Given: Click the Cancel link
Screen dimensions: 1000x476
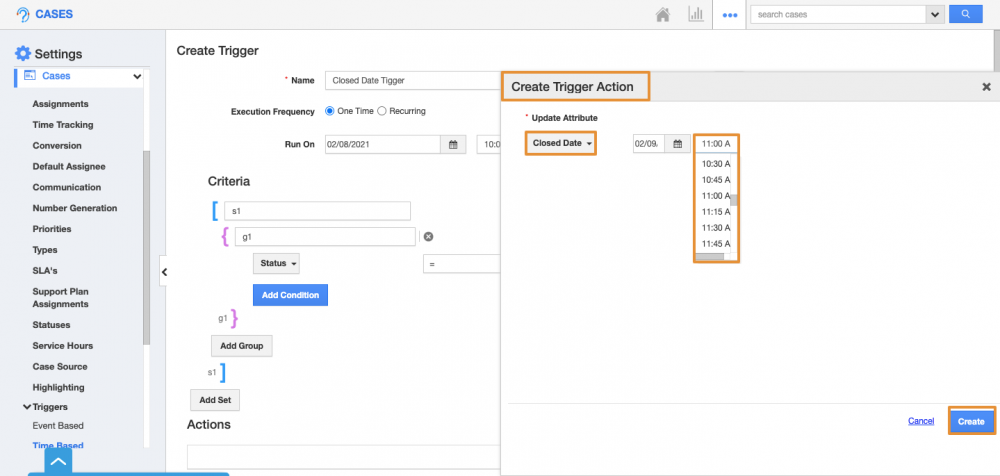Looking at the screenshot, I should [921, 421].
